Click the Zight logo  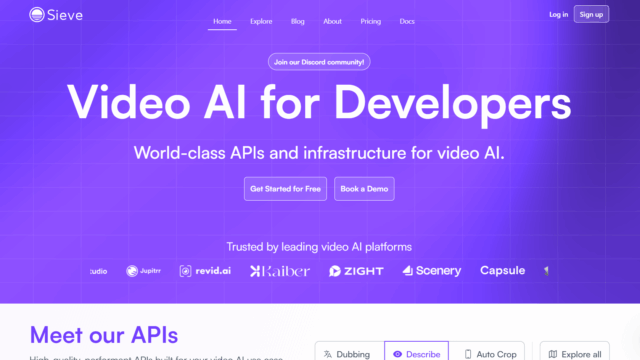point(356,271)
